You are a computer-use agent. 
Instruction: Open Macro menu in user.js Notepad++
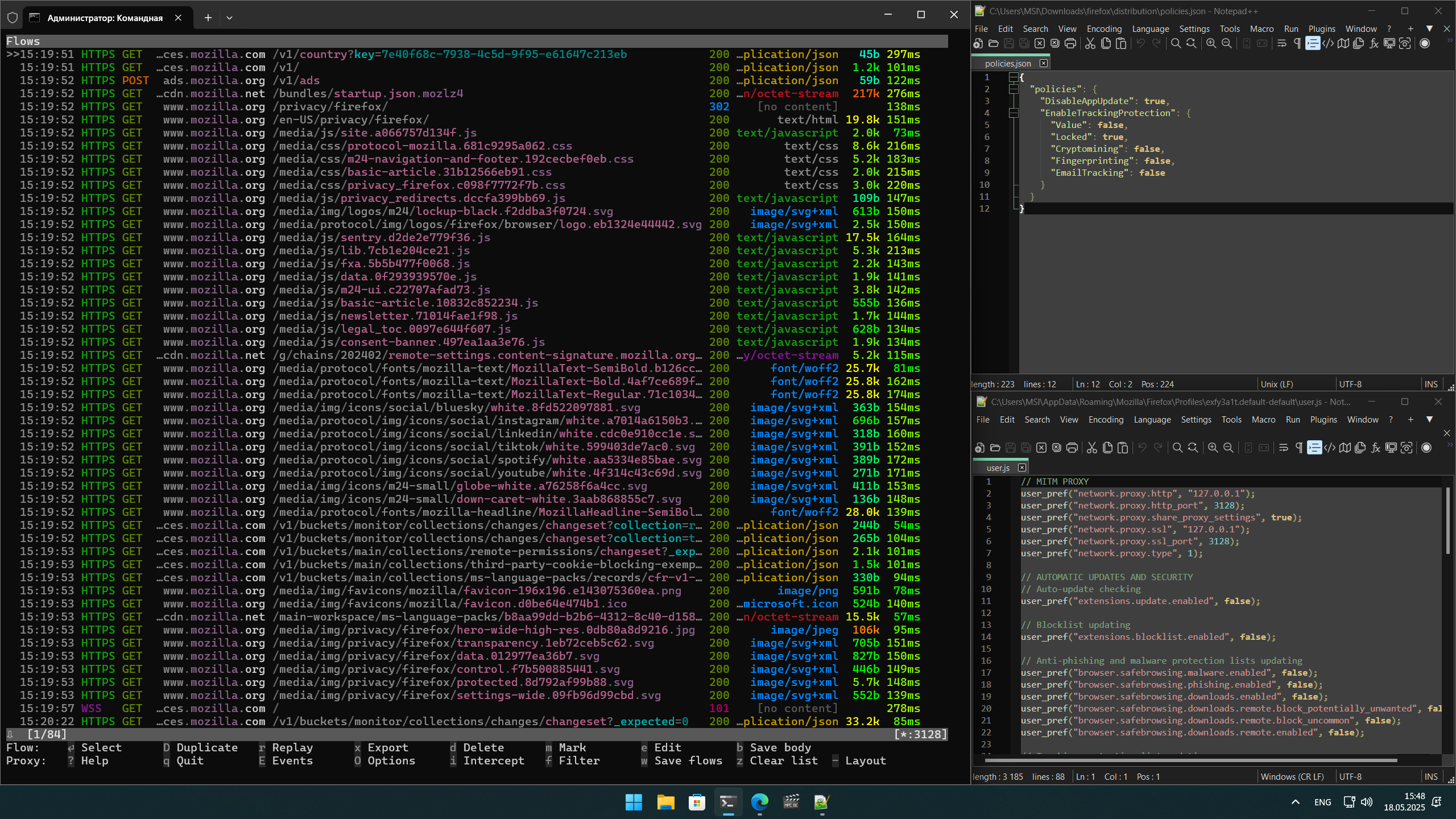click(1263, 419)
